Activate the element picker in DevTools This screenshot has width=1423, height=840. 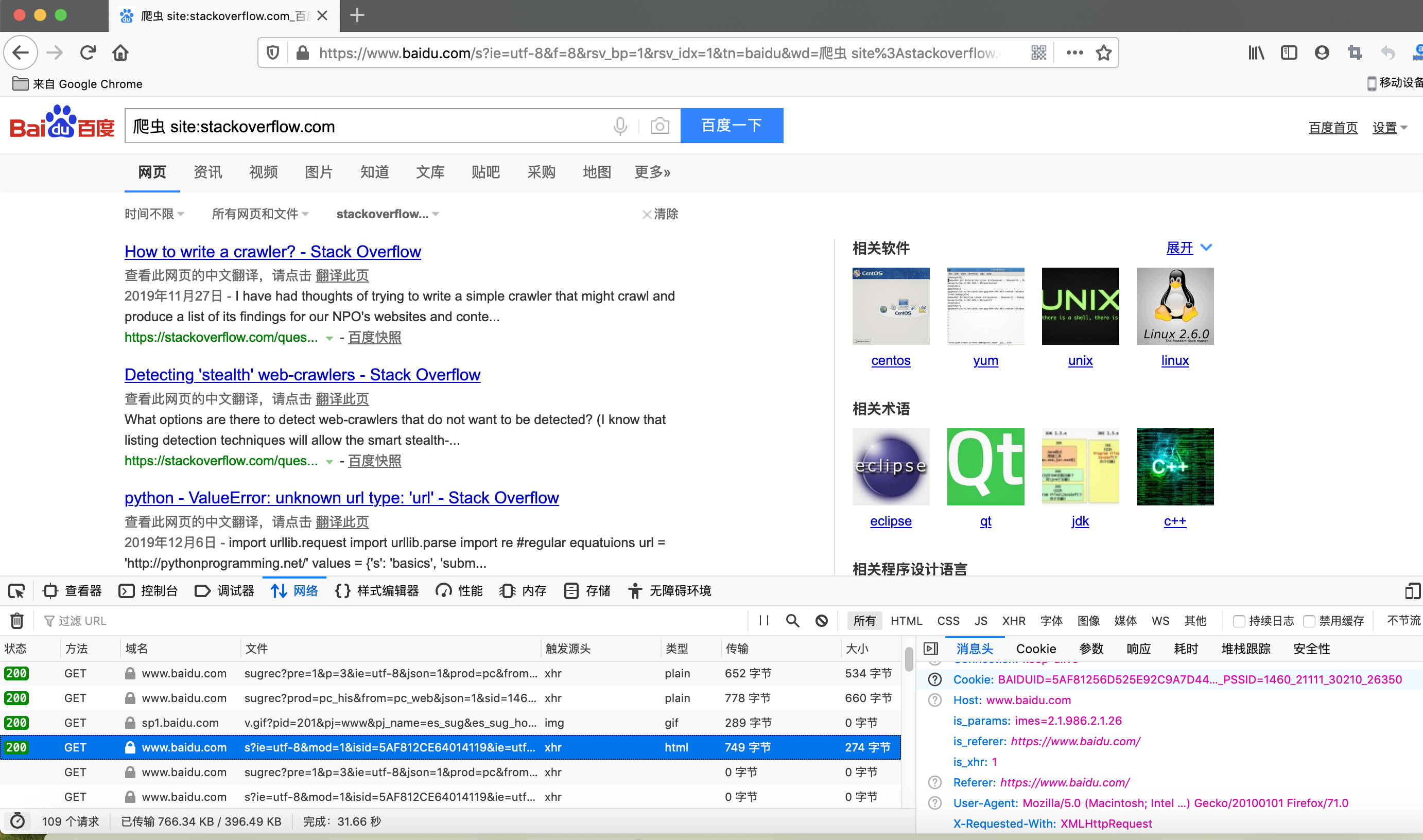pos(16,590)
